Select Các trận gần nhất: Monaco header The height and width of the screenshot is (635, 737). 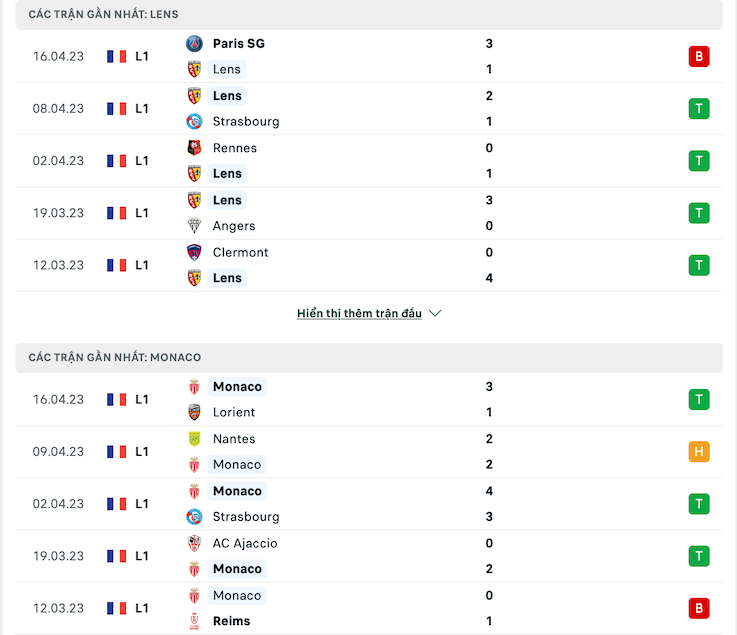point(368,358)
